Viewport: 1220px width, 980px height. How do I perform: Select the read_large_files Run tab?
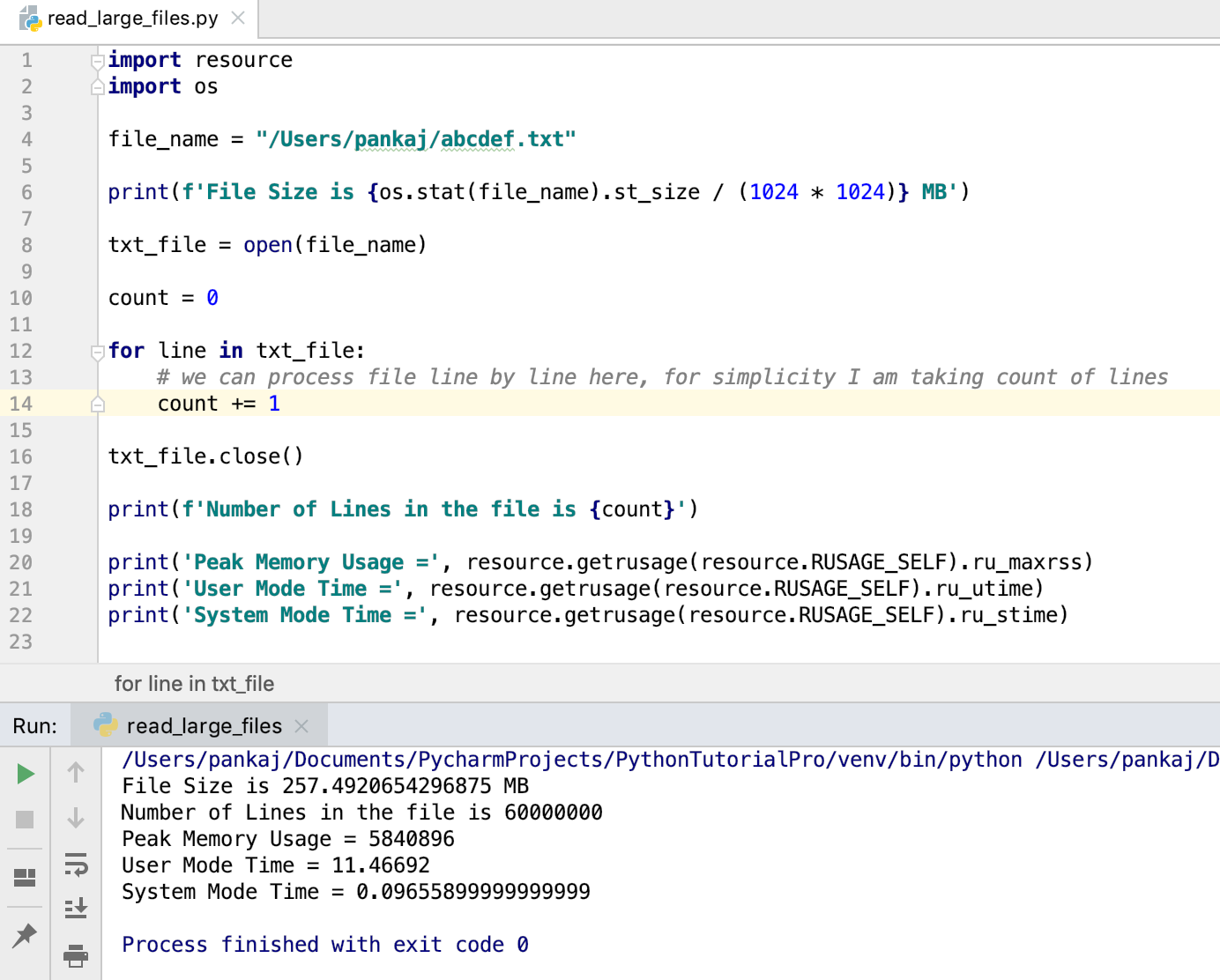click(203, 724)
